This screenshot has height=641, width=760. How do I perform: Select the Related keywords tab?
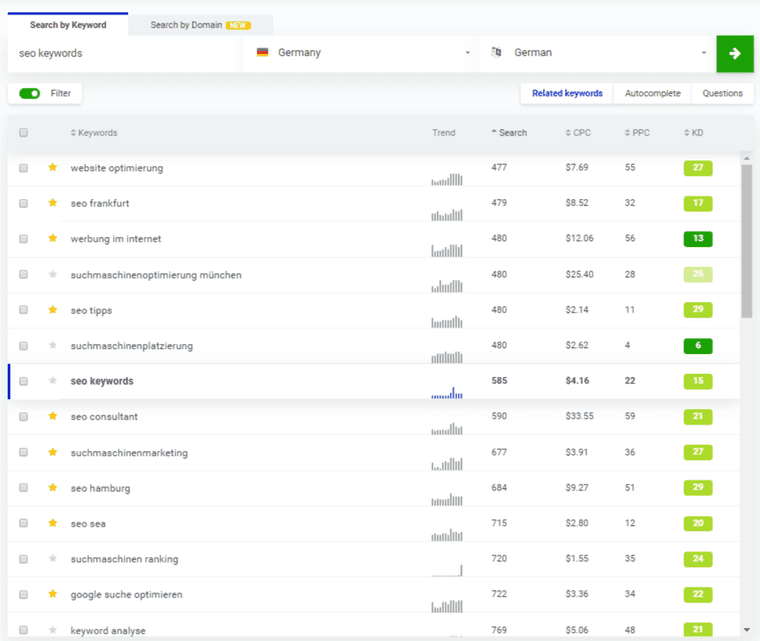pos(567,93)
